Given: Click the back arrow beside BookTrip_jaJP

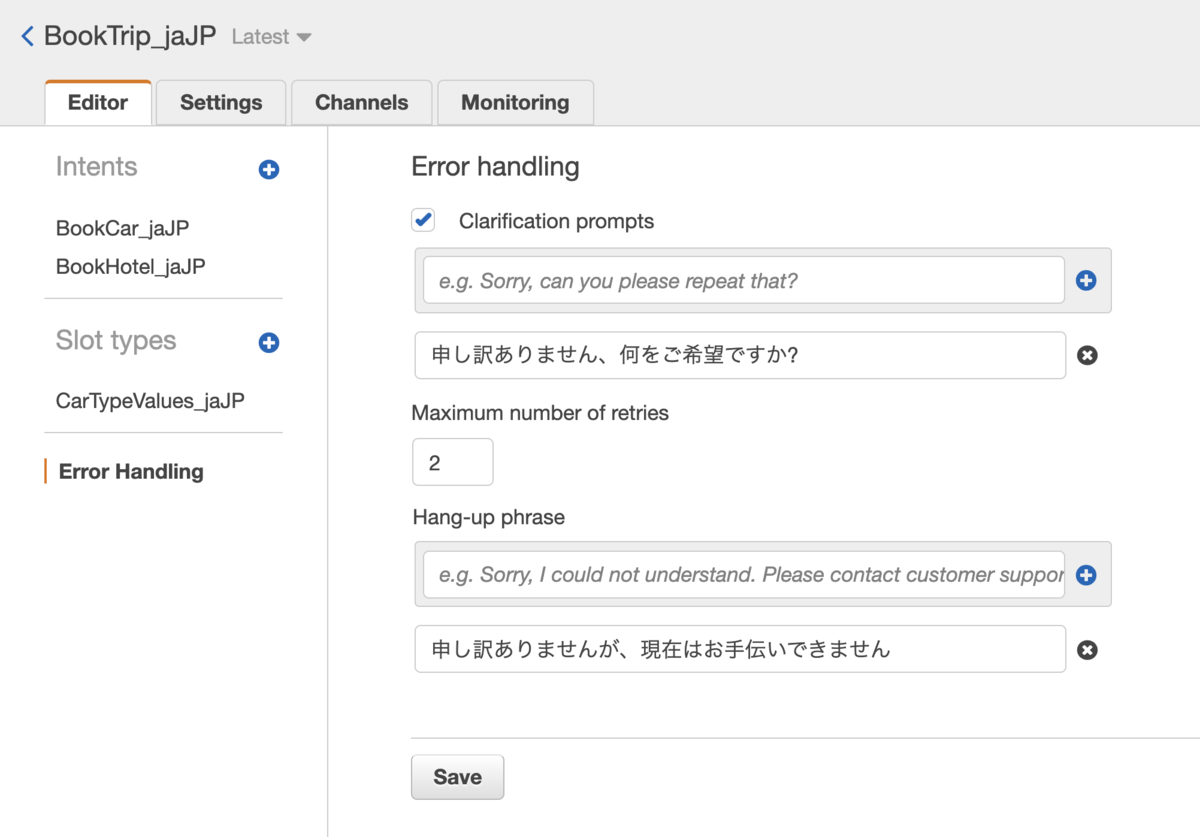Looking at the screenshot, I should (27, 37).
